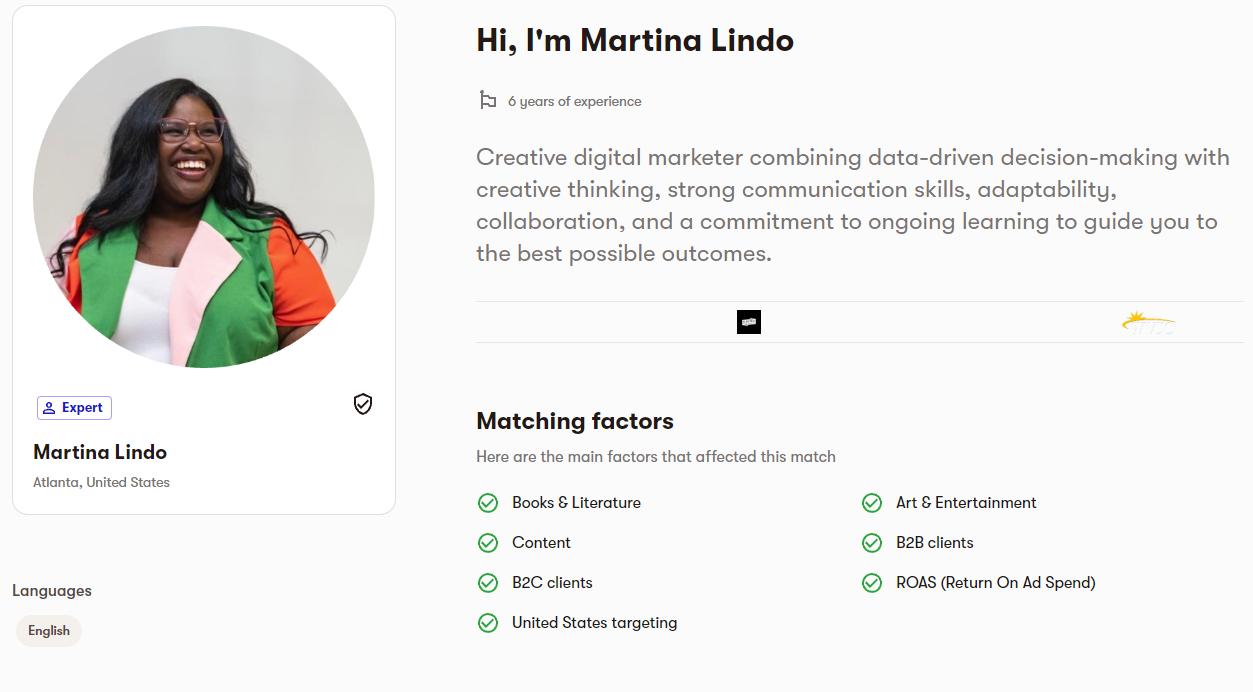Click the flag icon beside years of experience
The image size is (1253, 692).
pyautogui.click(x=488, y=100)
